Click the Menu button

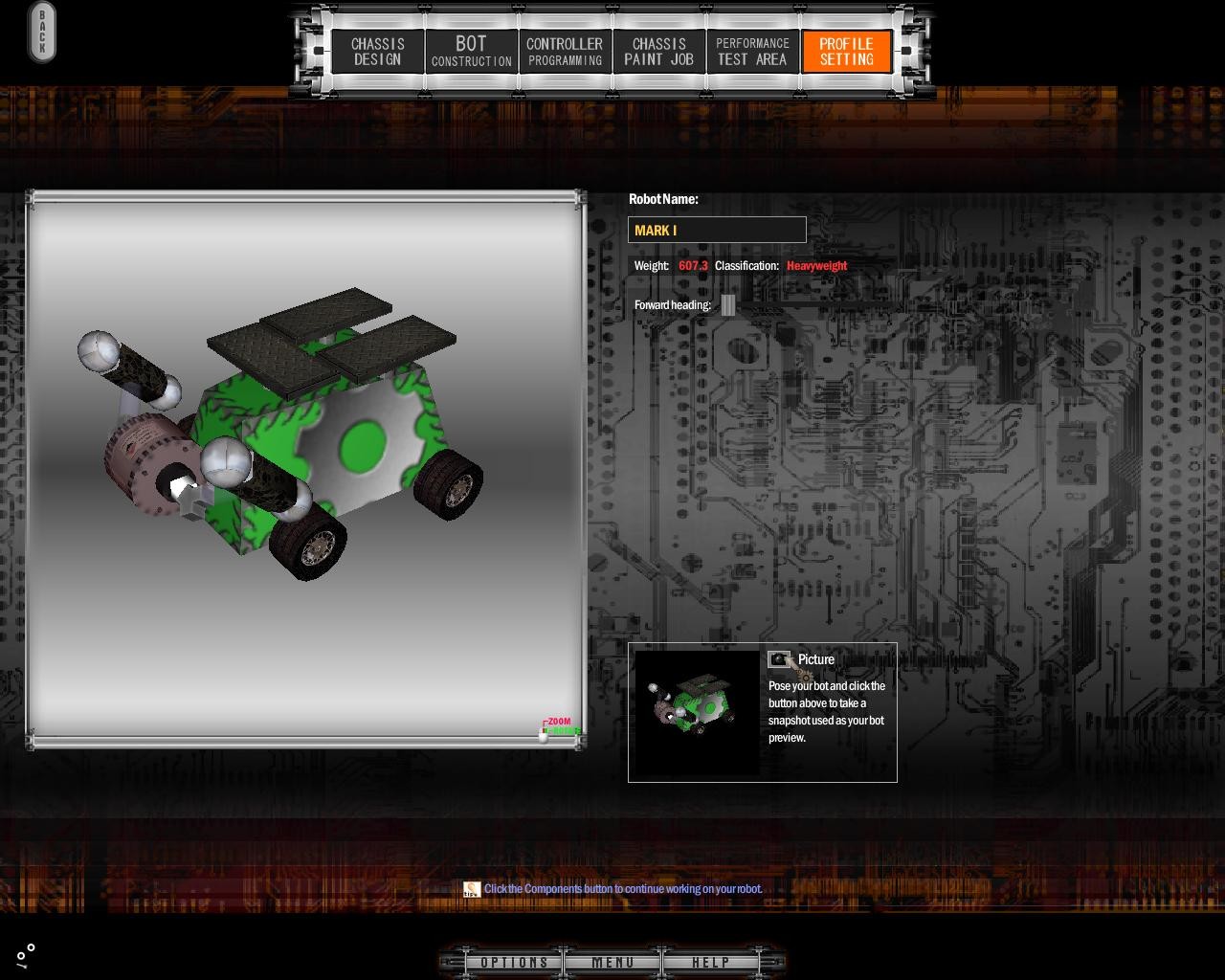(x=612, y=962)
